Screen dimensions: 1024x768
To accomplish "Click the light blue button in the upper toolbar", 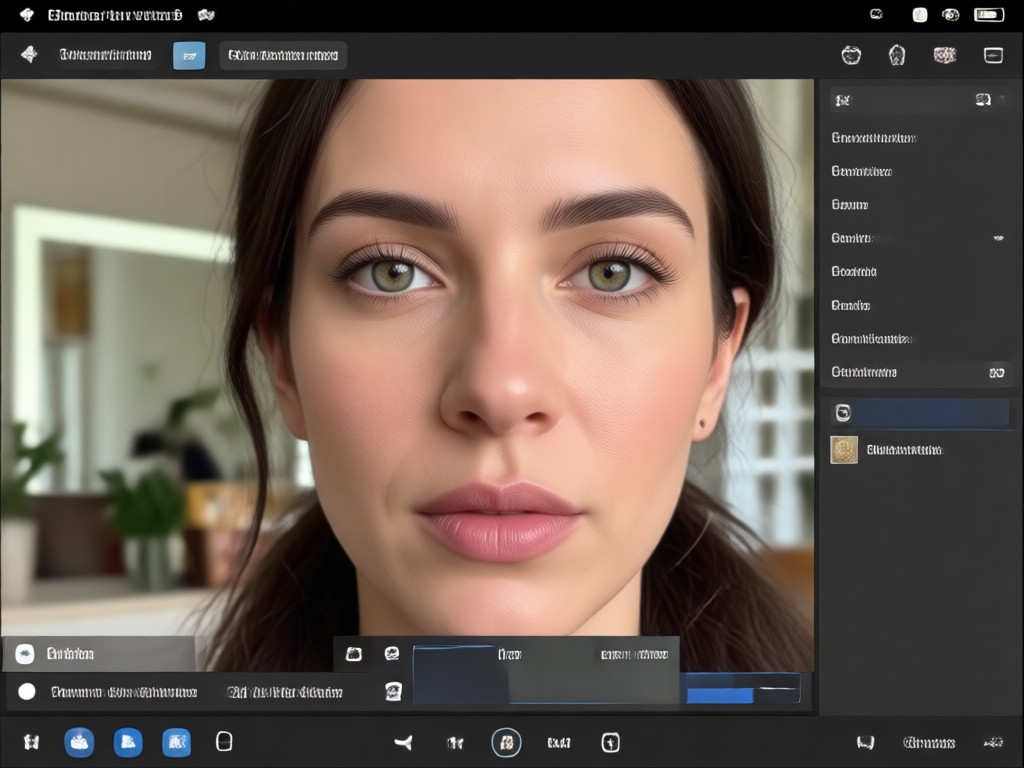I will [x=189, y=56].
